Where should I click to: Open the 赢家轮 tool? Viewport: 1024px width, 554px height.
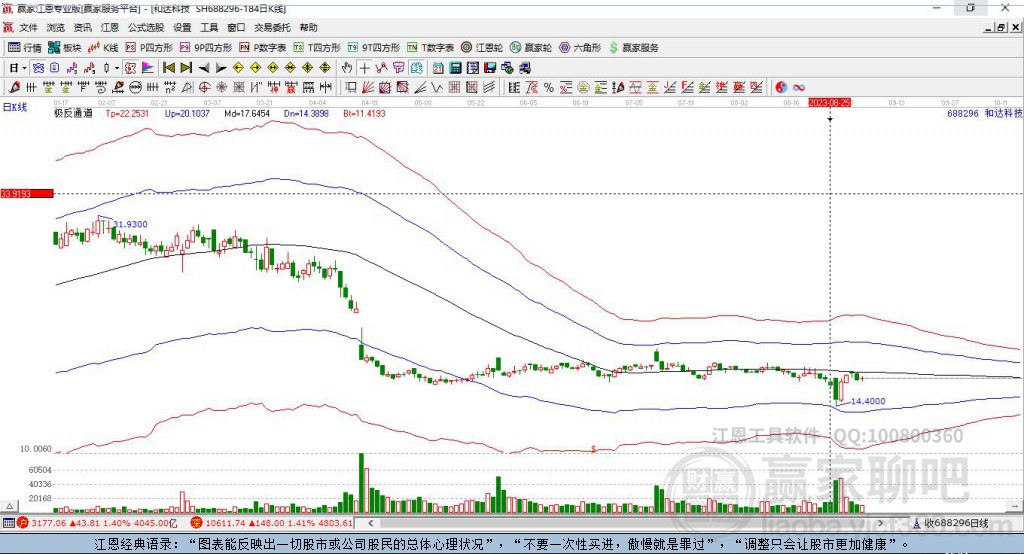tap(531, 48)
